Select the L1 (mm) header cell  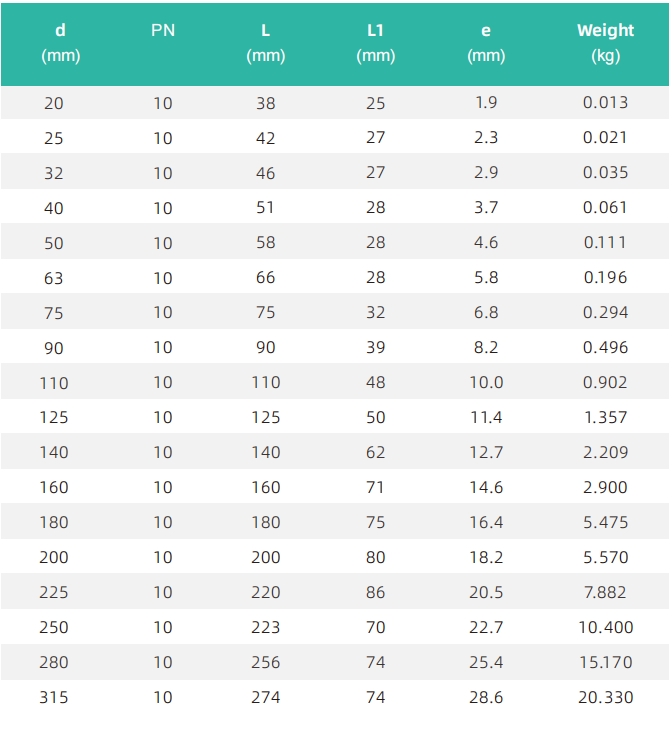point(375,43)
